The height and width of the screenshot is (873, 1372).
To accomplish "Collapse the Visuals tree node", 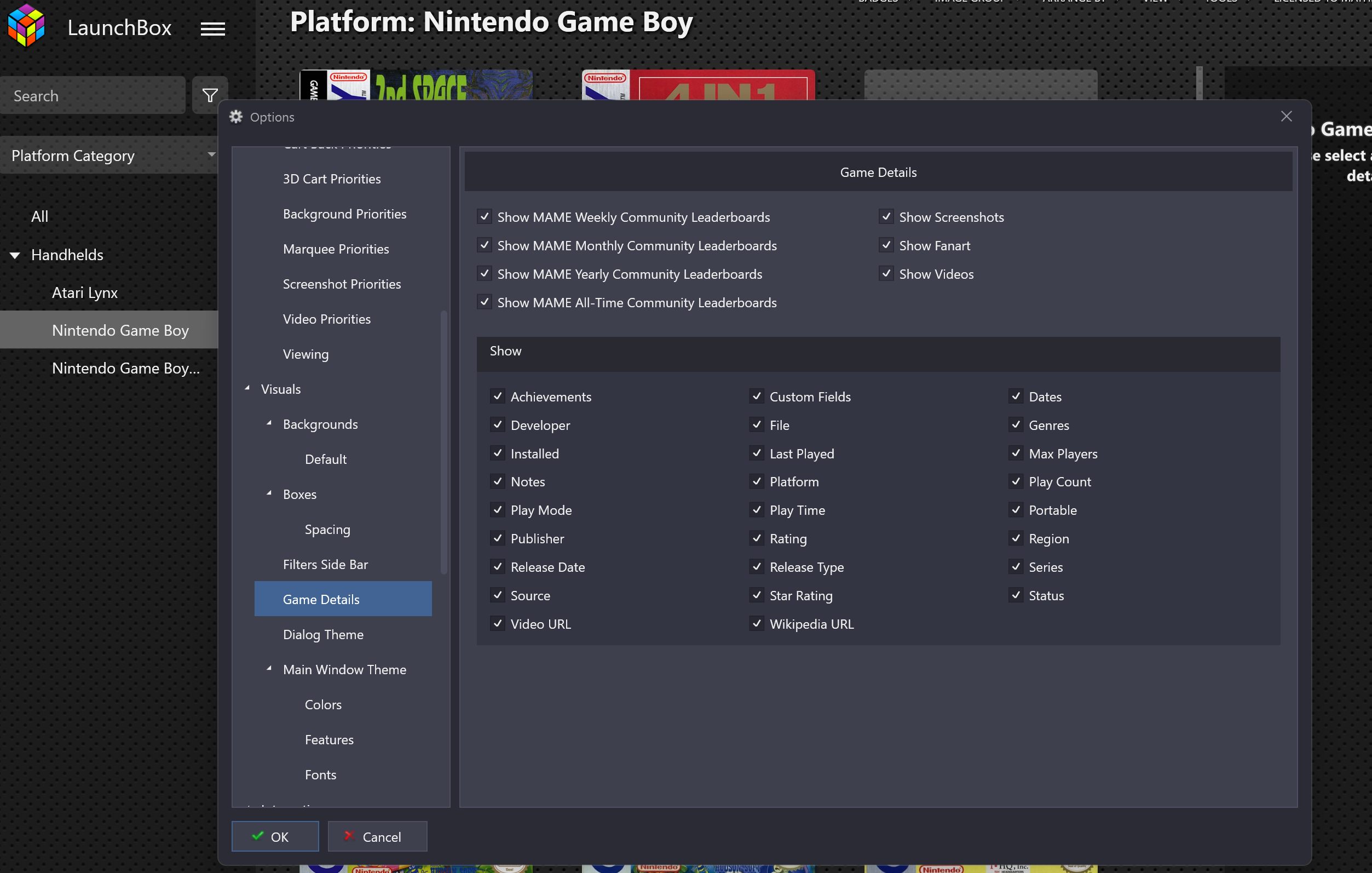I will (x=247, y=389).
